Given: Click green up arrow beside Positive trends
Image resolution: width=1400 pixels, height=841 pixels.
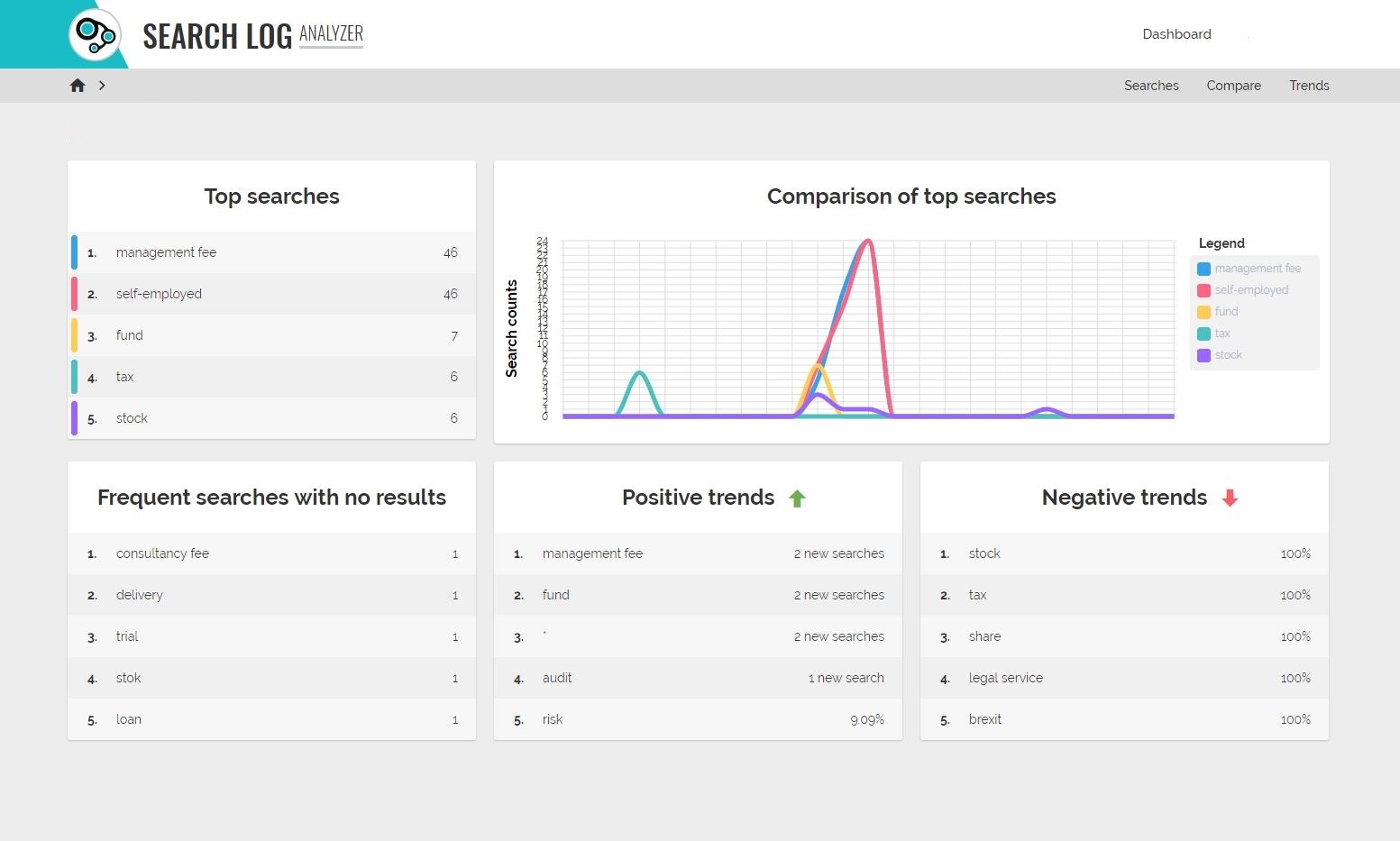Looking at the screenshot, I should (x=797, y=498).
